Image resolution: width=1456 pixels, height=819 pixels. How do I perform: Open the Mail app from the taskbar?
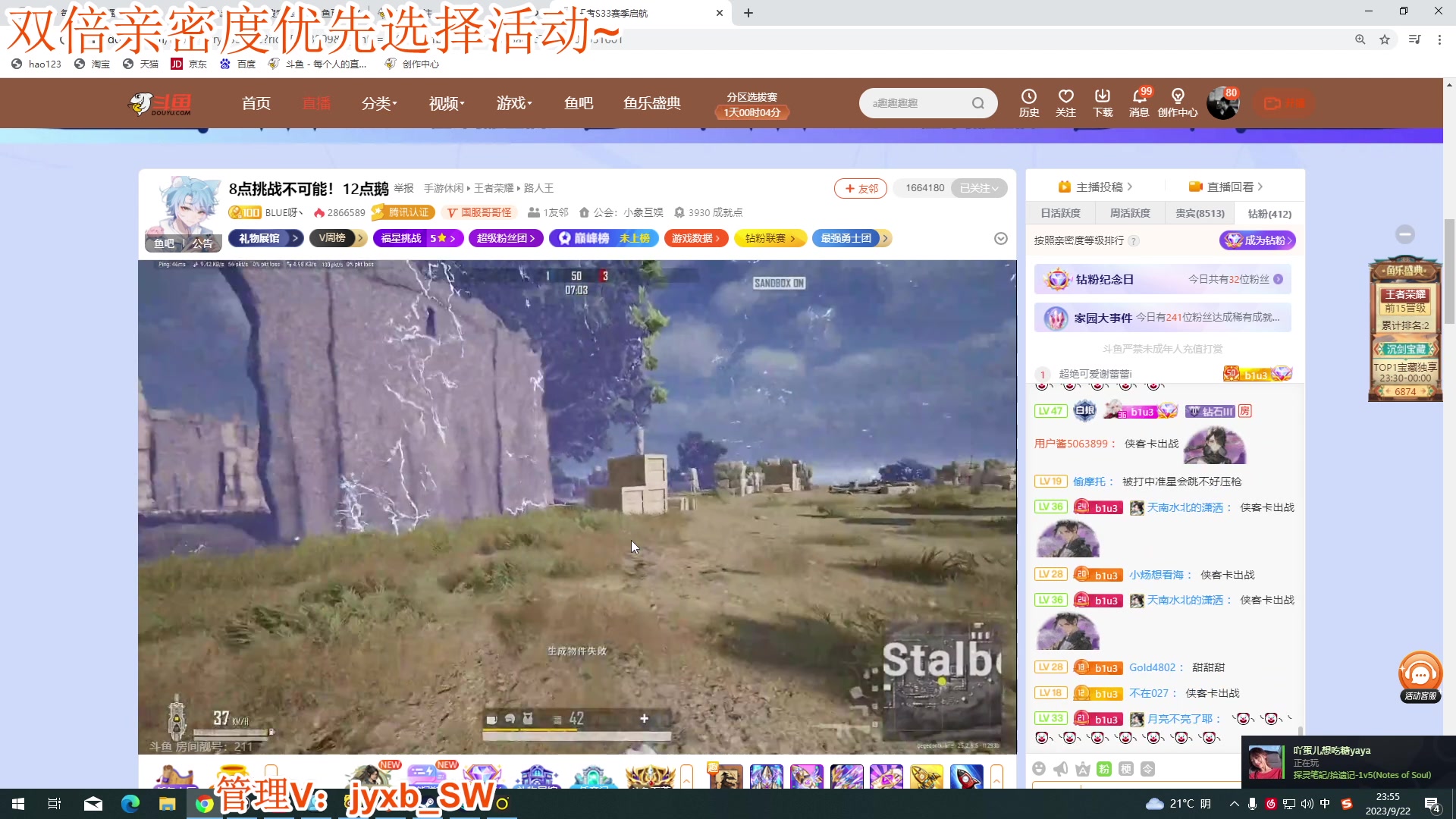(x=93, y=804)
